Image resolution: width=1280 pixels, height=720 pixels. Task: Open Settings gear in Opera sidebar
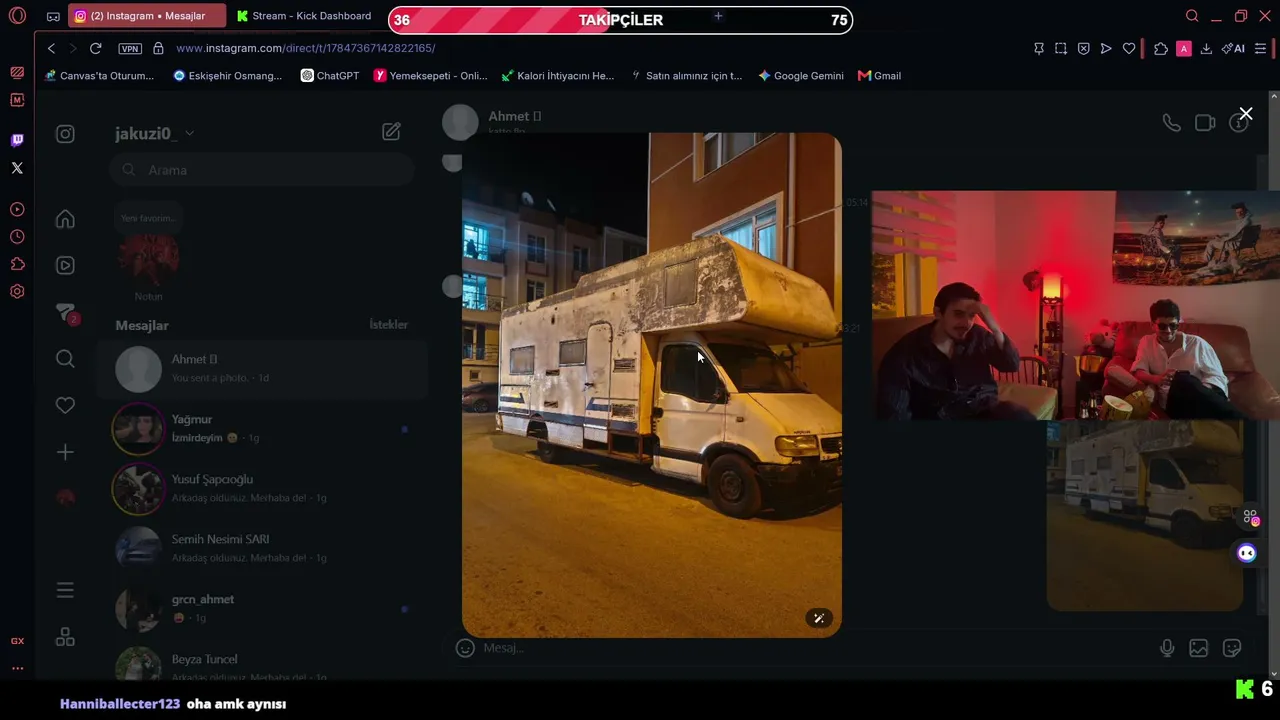[17, 292]
